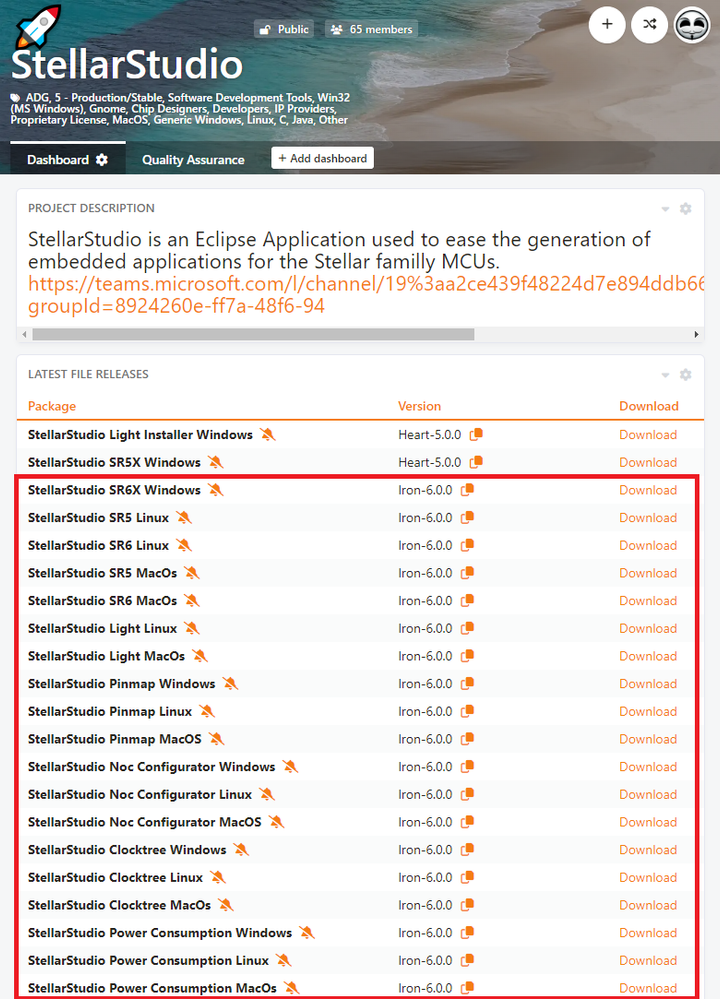Copy version of Light Installer Windows package
This screenshot has height=999, width=720.
click(x=476, y=435)
